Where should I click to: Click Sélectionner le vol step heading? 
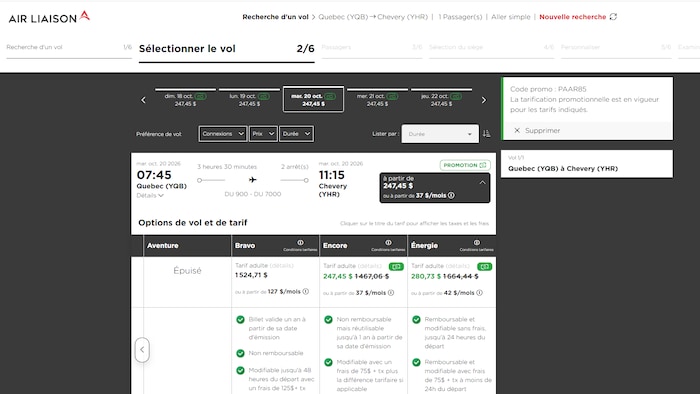click(187, 49)
